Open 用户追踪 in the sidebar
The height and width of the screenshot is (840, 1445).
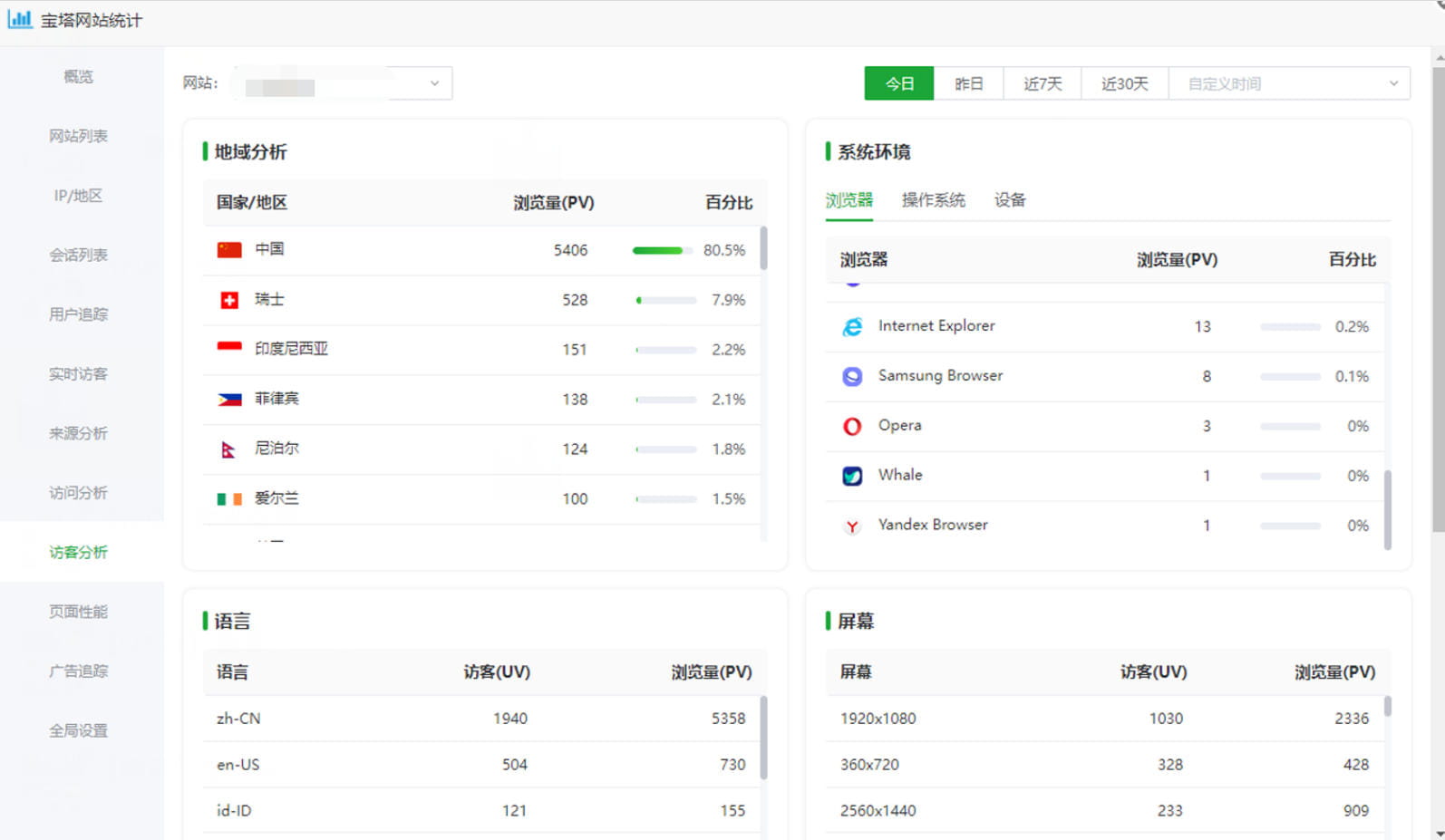(78, 314)
